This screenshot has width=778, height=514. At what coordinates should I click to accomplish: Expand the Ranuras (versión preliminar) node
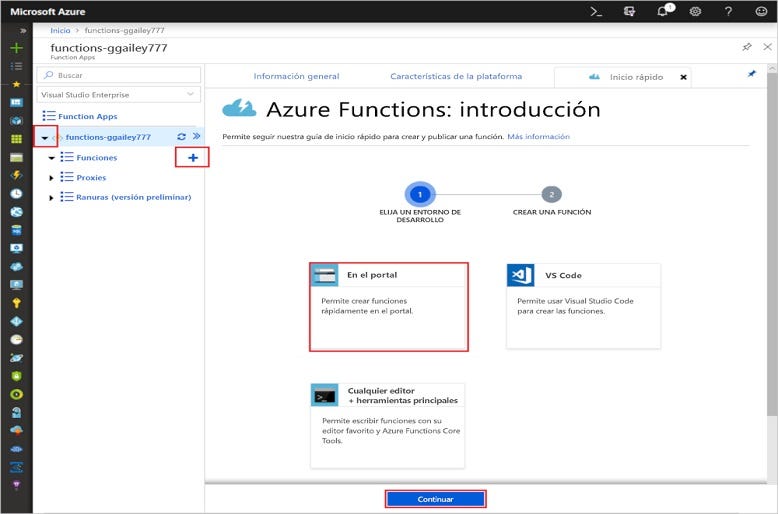click(51, 197)
